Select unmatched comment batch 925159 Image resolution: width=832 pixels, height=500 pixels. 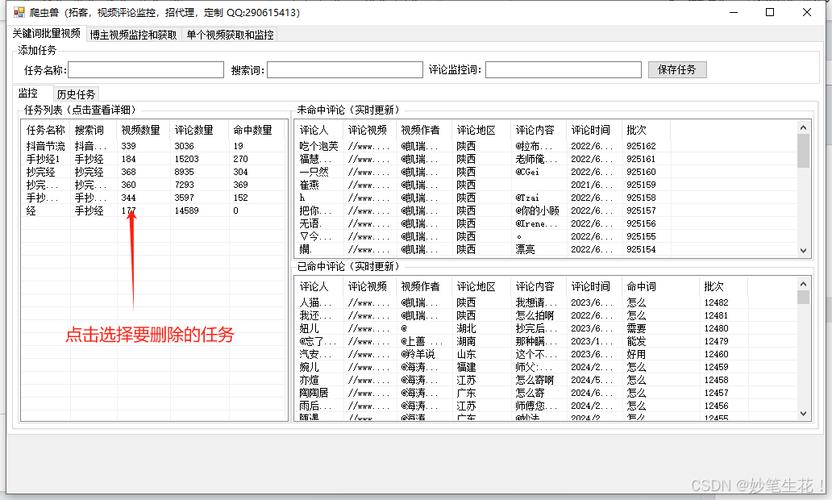click(x=545, y=185)
